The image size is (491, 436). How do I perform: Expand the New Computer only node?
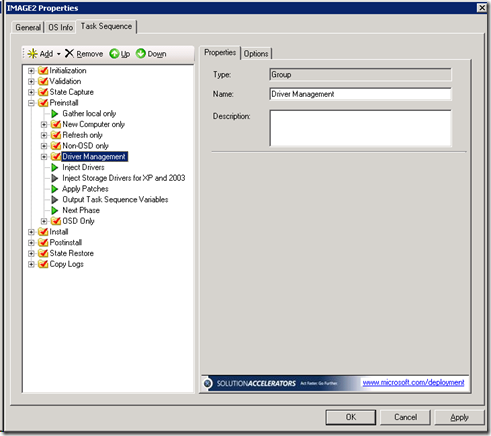tap(44, 125)
